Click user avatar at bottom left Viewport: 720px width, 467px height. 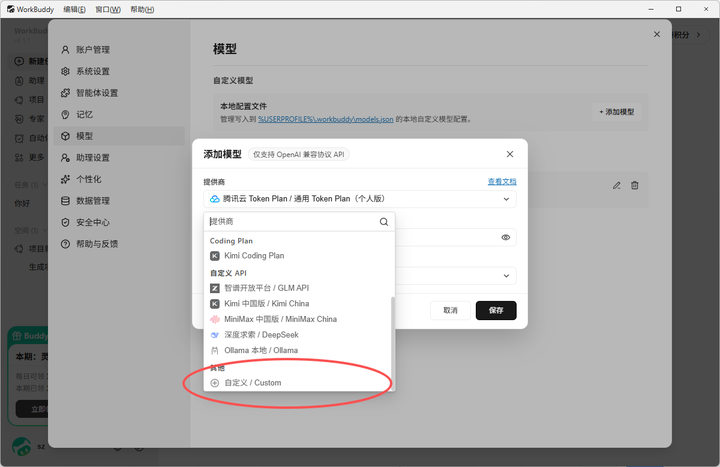[22, 446]
